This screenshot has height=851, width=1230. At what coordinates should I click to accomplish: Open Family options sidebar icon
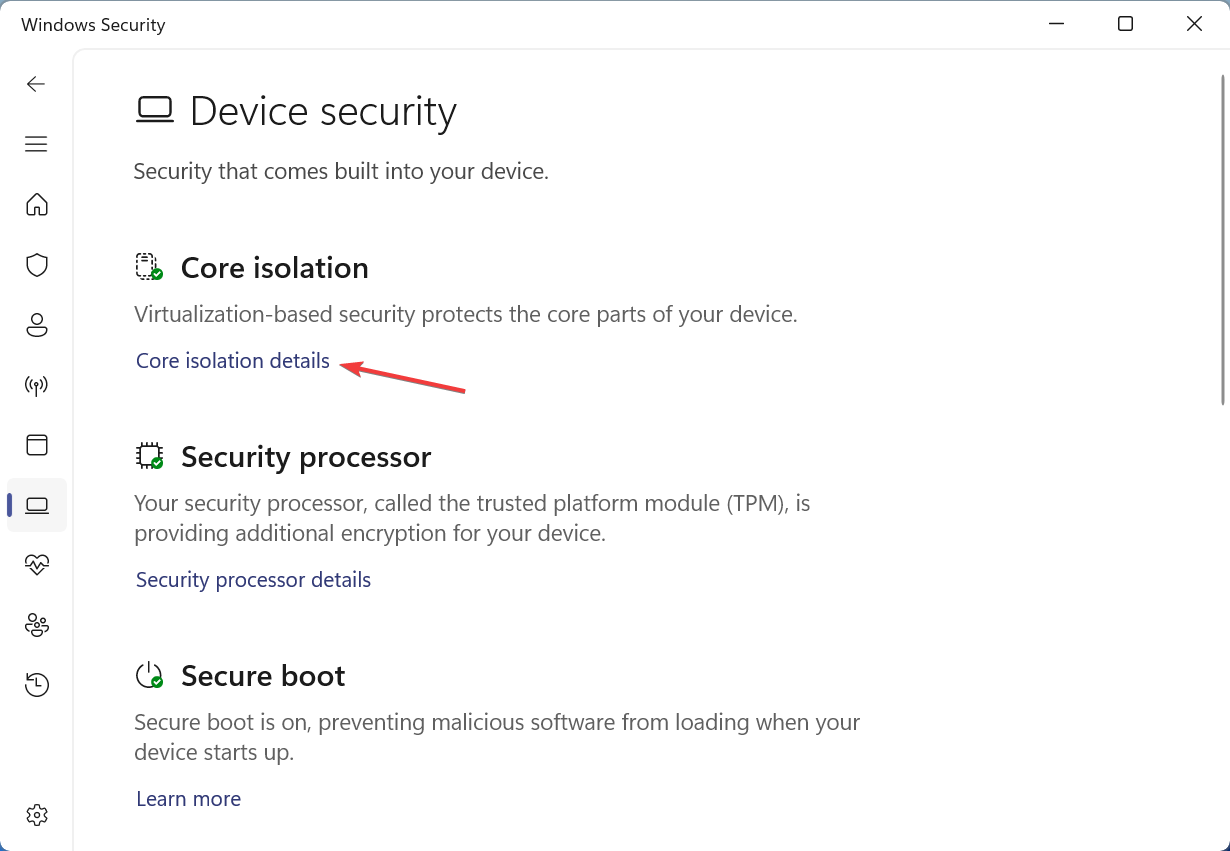[37, 625]
